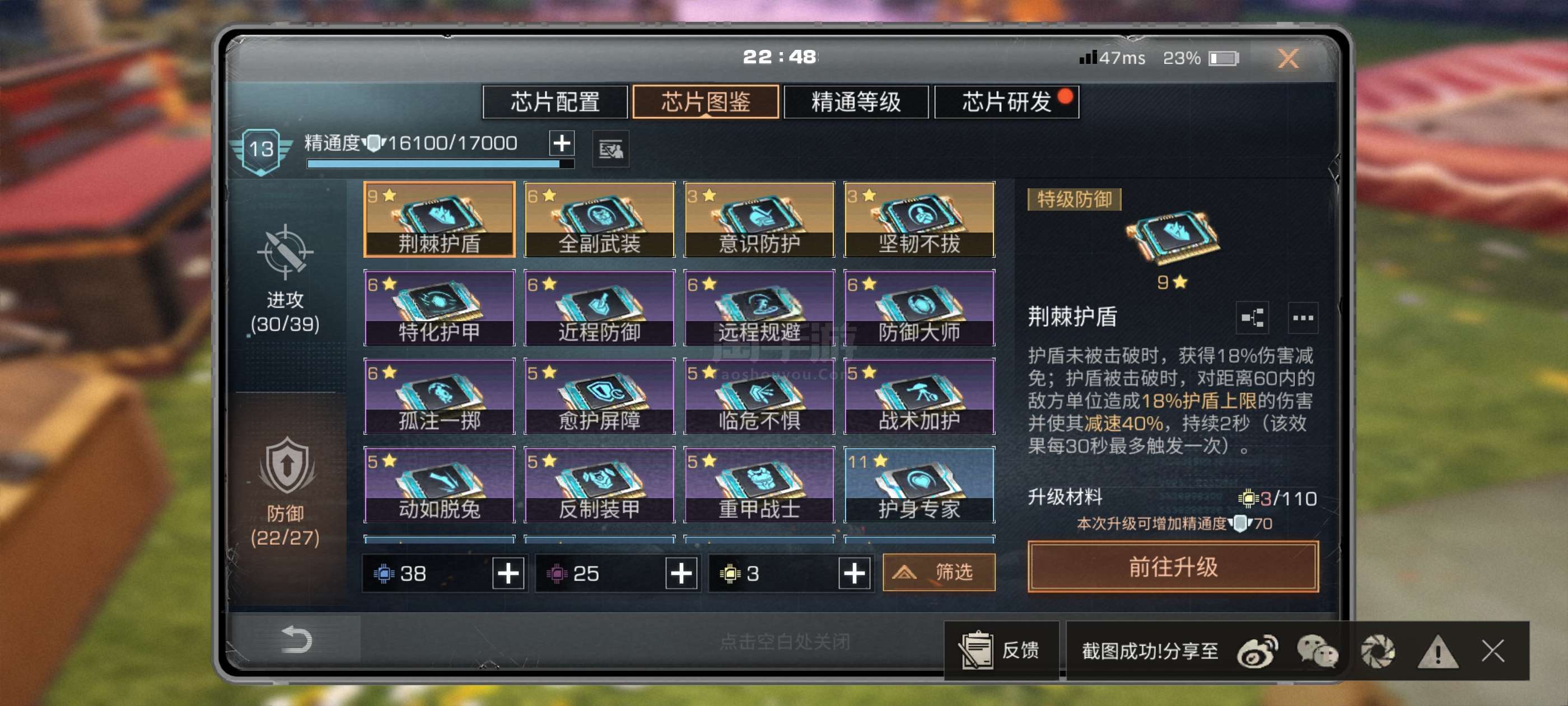Click the 精通度 progress bar

tap(440, 164)
